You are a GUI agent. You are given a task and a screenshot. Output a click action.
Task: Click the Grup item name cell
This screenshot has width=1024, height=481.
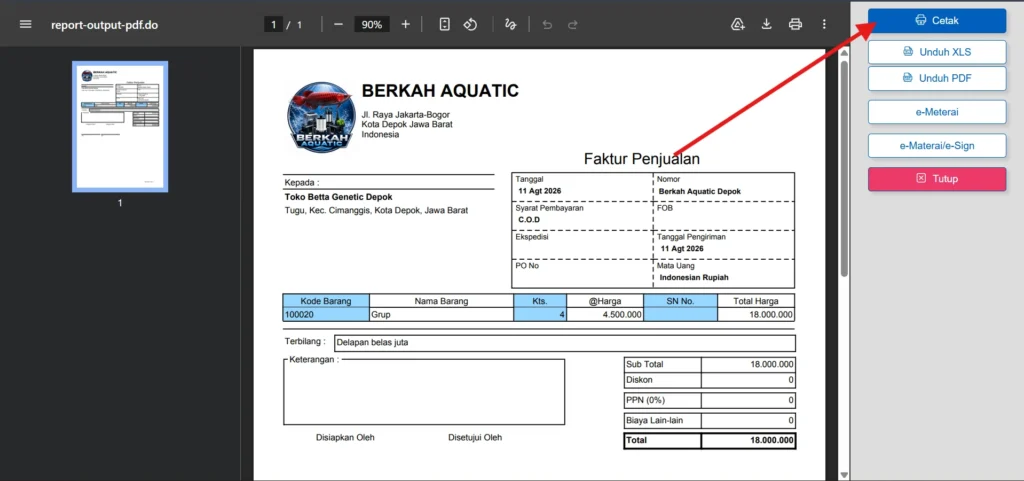point(441,315)
